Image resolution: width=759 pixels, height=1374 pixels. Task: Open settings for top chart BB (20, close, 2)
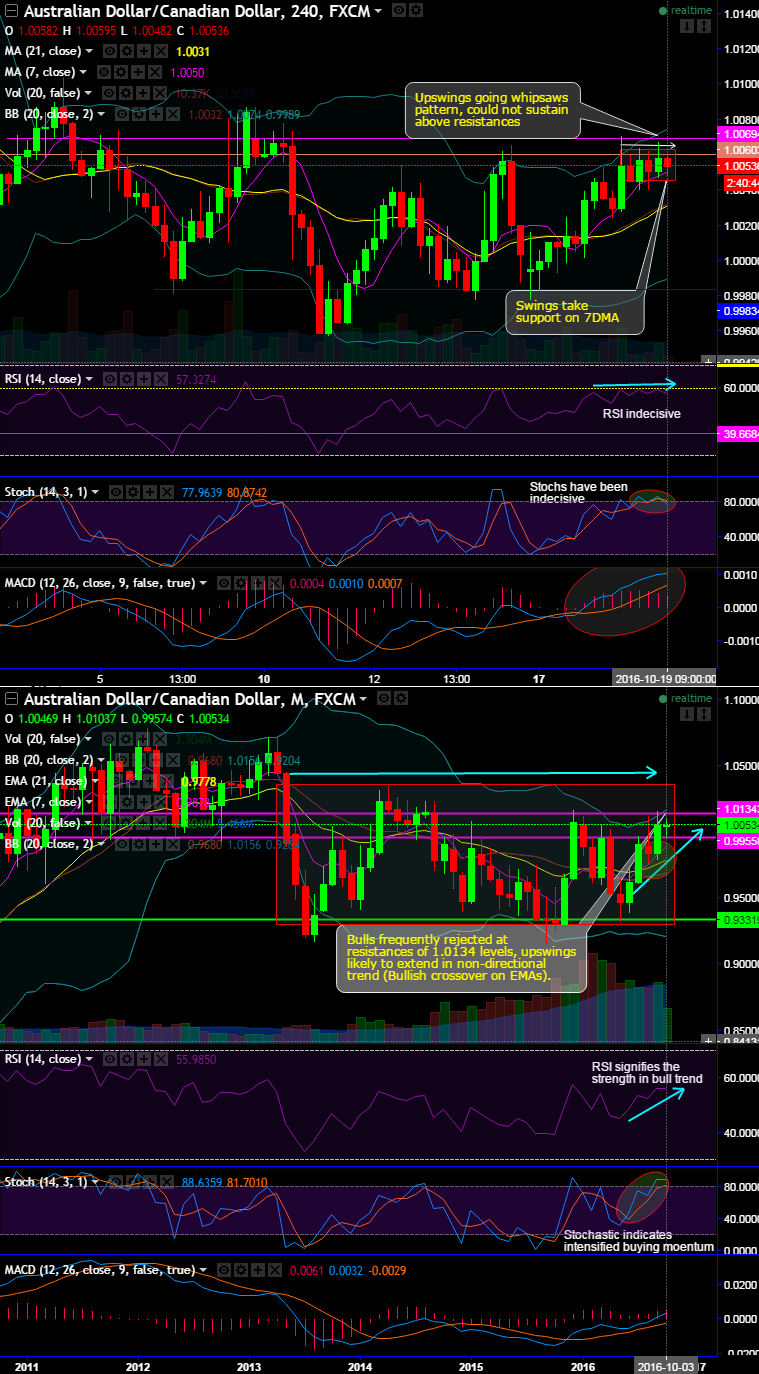pos(138,114)
